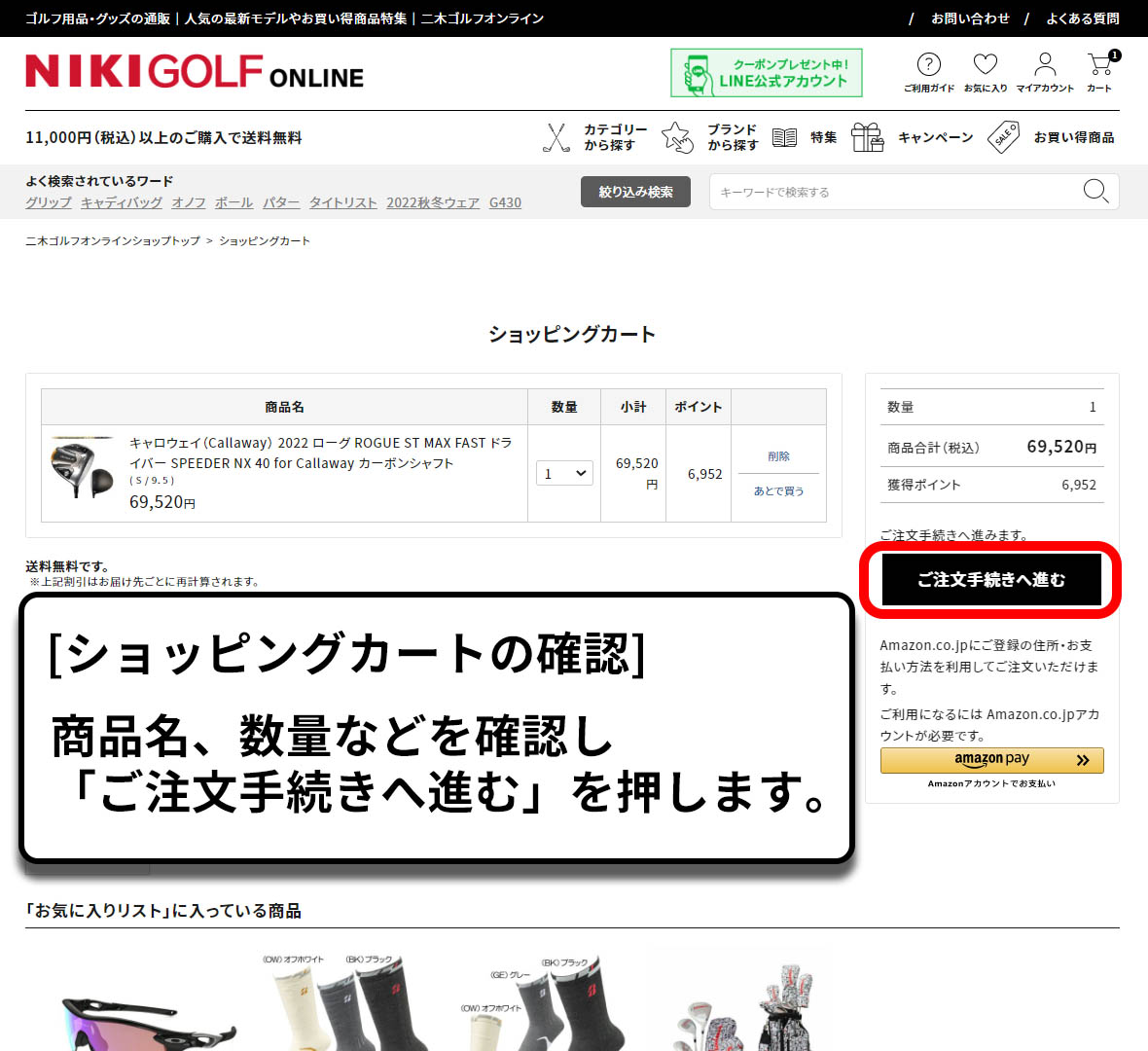1148x1051 pixels.
Task: Open お気に入り heart icon
Action: [x=986, y=64]
